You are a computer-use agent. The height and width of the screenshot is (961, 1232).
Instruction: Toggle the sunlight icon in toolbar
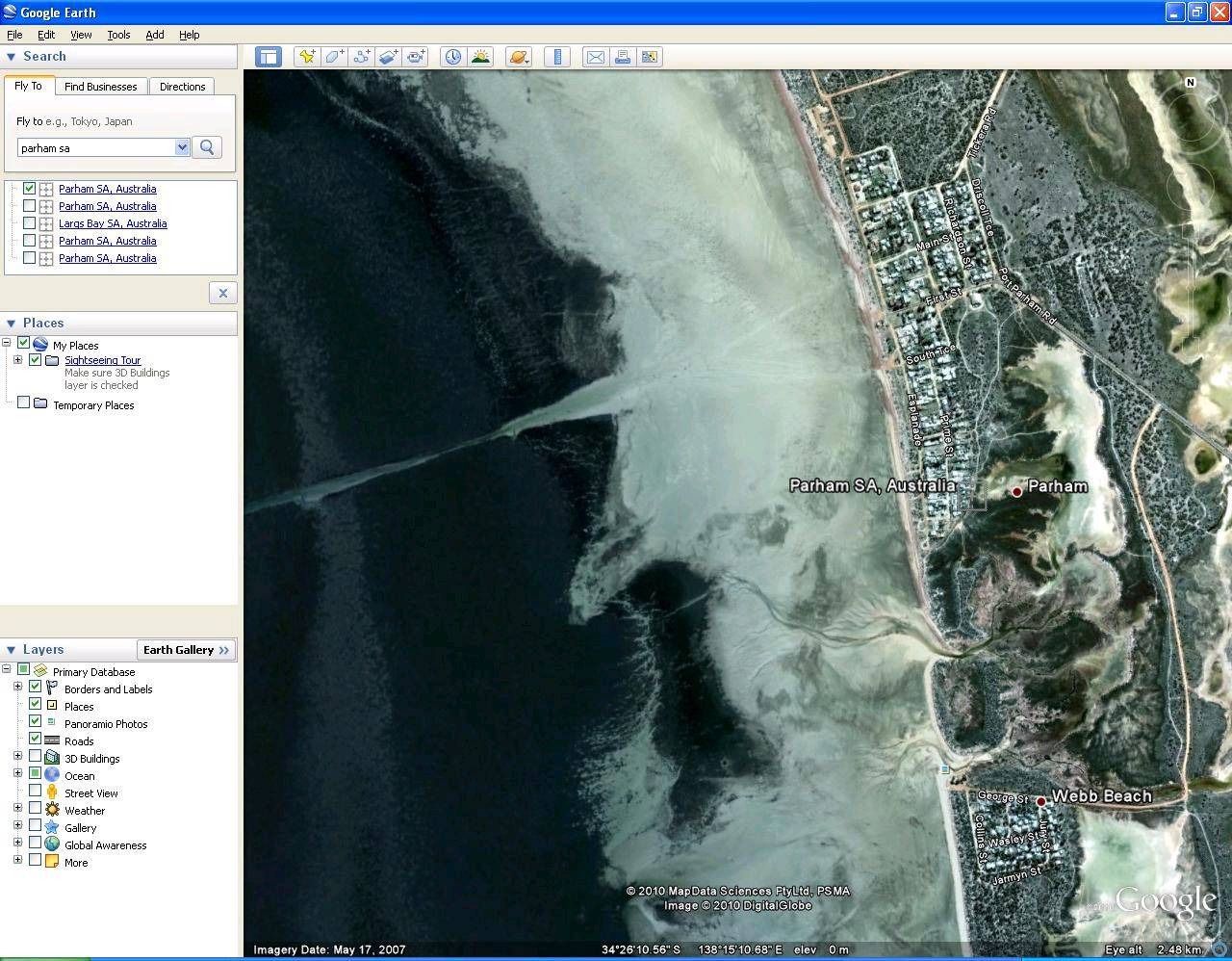pyautogui.click(x=480, y=57)
